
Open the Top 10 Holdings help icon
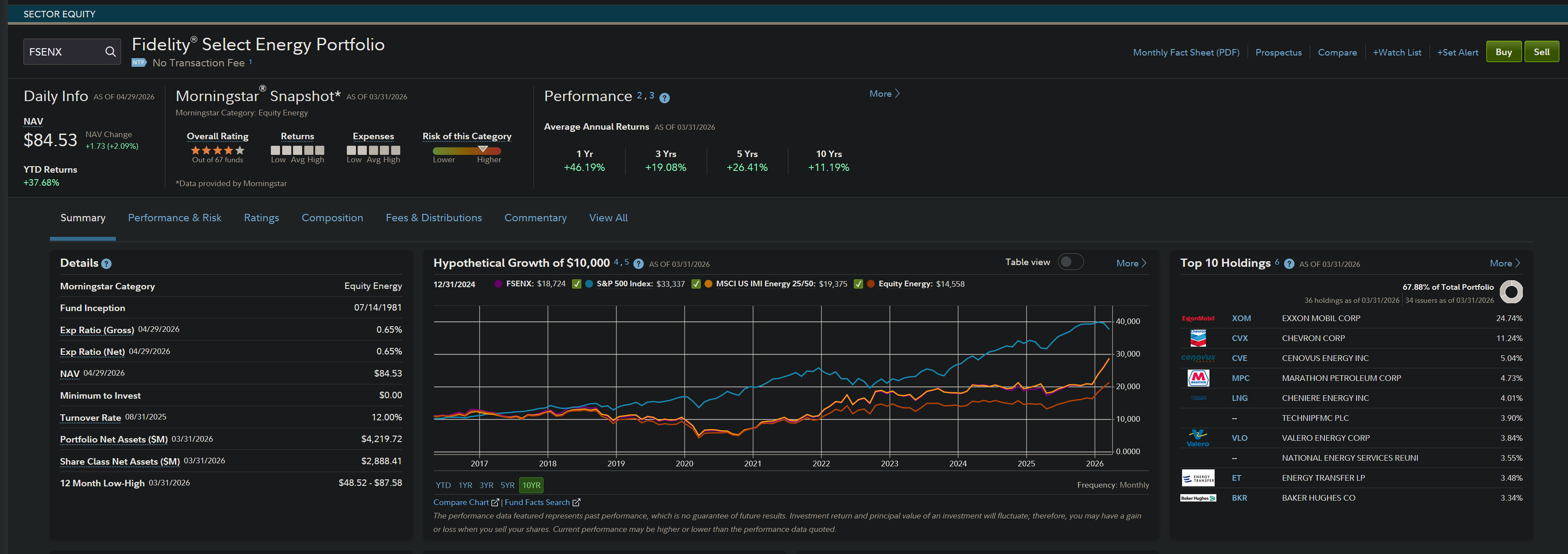pos(1289,264)
